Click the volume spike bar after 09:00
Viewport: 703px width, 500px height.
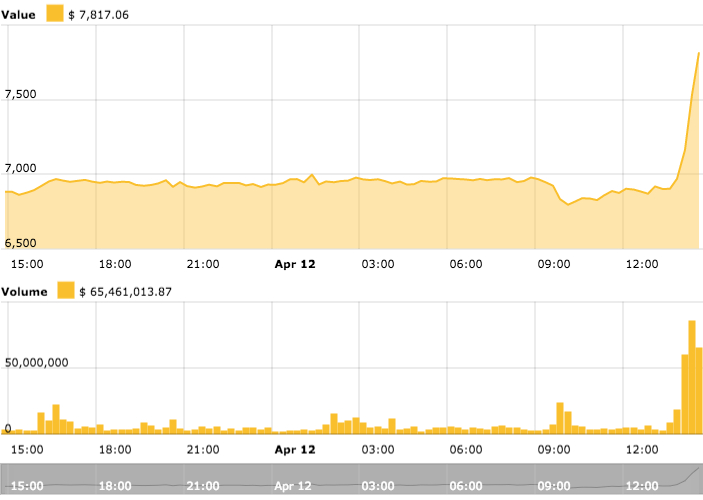click(x=560, y=418)
